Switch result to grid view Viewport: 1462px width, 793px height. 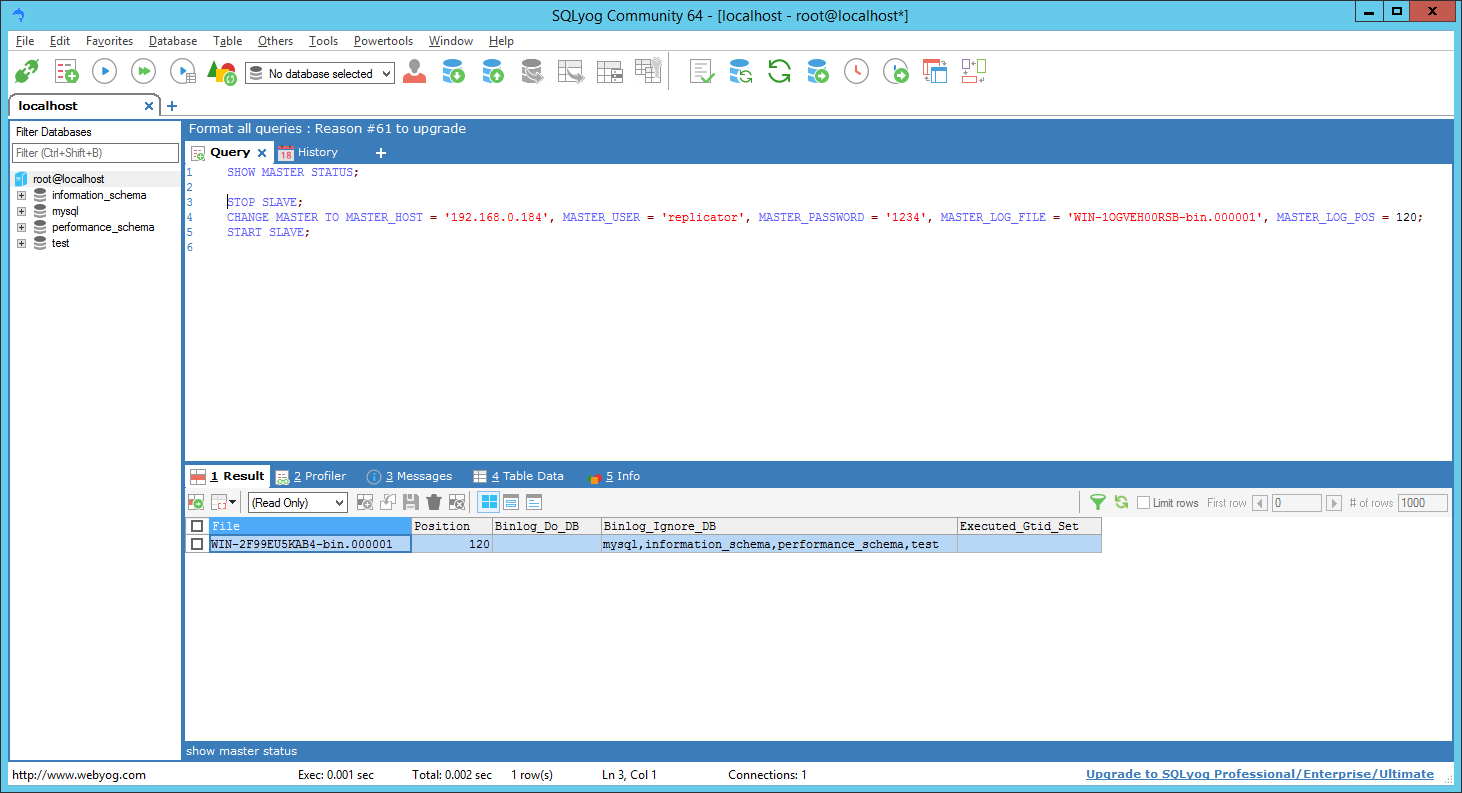(488, 502)
